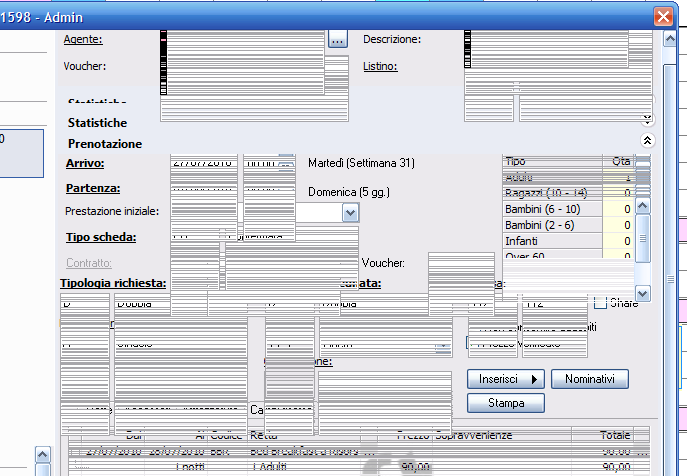Open the Prestazione iniziale dropdown arrow

(x=351, y=213)
